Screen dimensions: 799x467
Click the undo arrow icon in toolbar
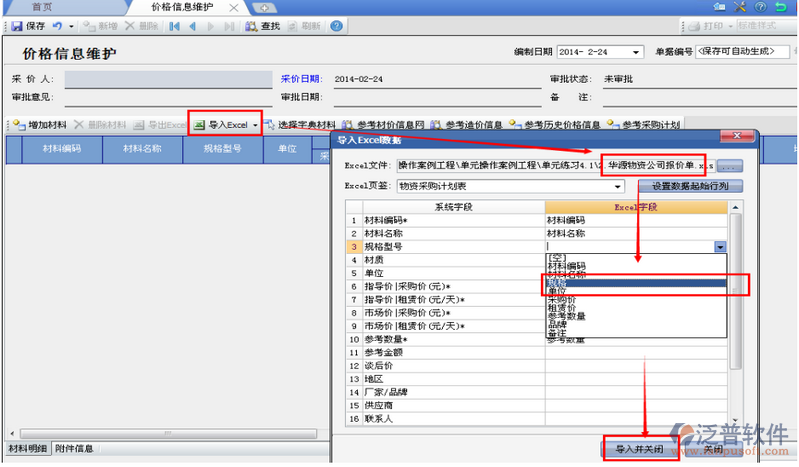57,25
